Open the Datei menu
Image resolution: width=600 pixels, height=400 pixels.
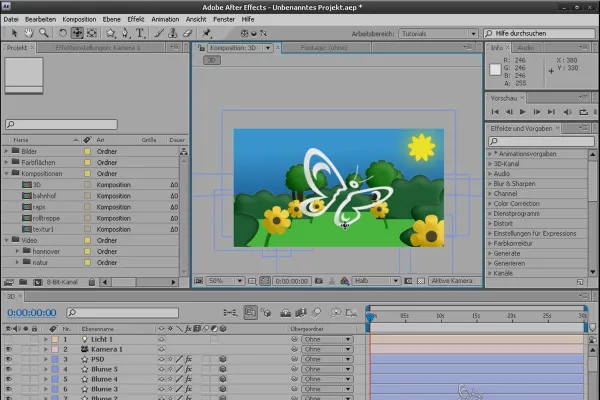(x=11, y=19)
